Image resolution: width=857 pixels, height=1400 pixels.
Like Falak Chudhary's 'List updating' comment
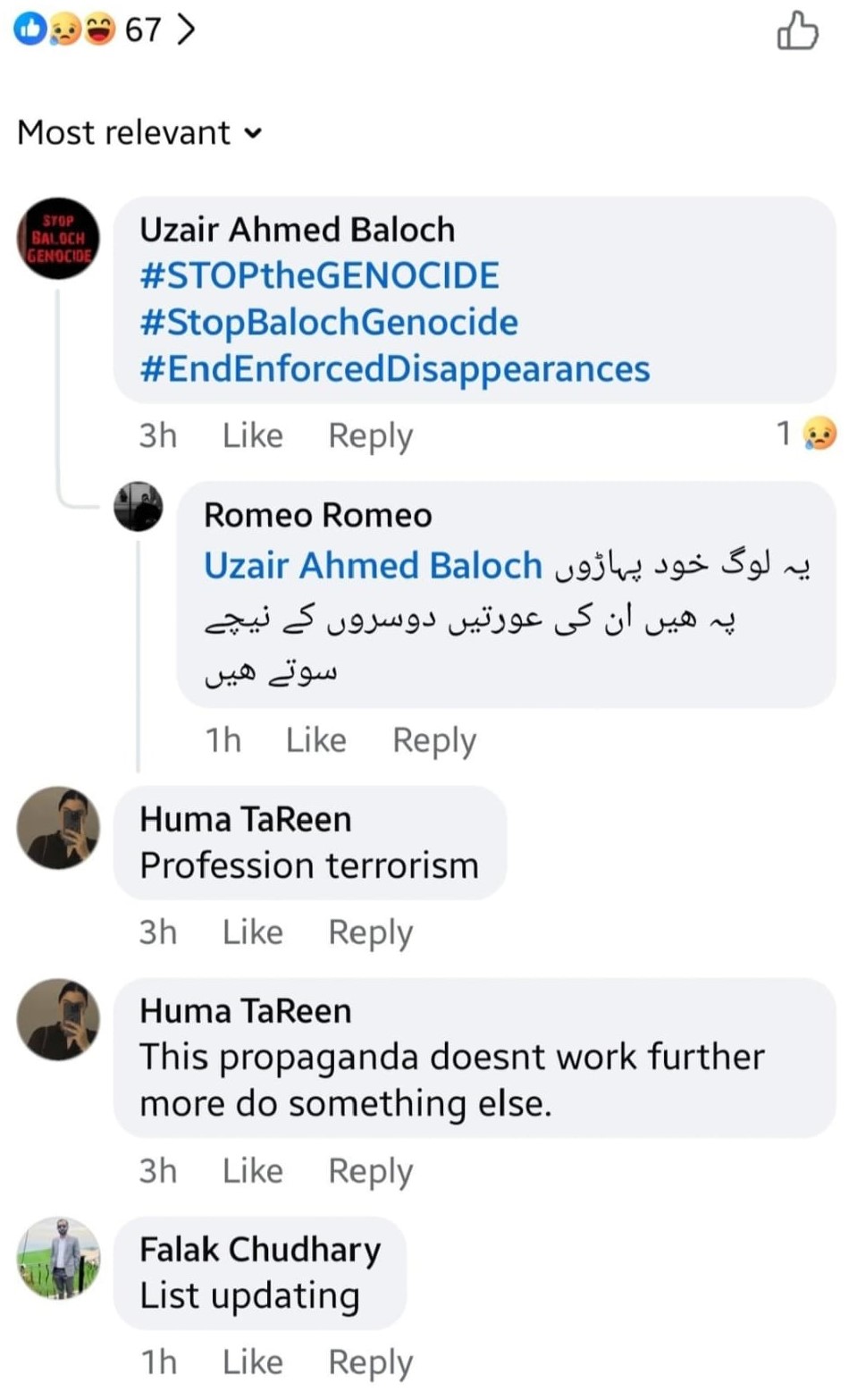(x=253, y=1362)
